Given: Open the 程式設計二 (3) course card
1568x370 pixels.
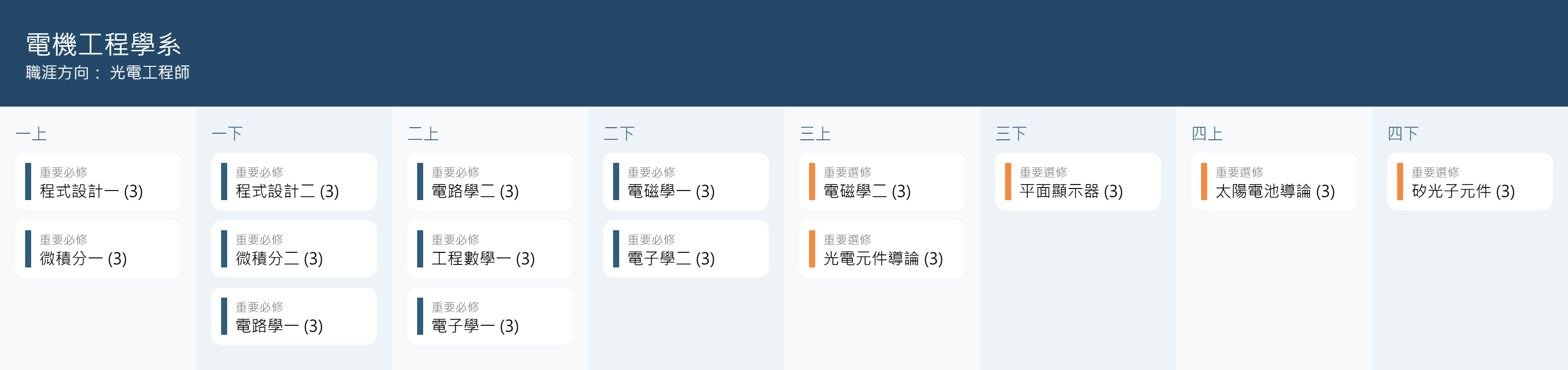Looking at the screenshot, I should (293, 182).
